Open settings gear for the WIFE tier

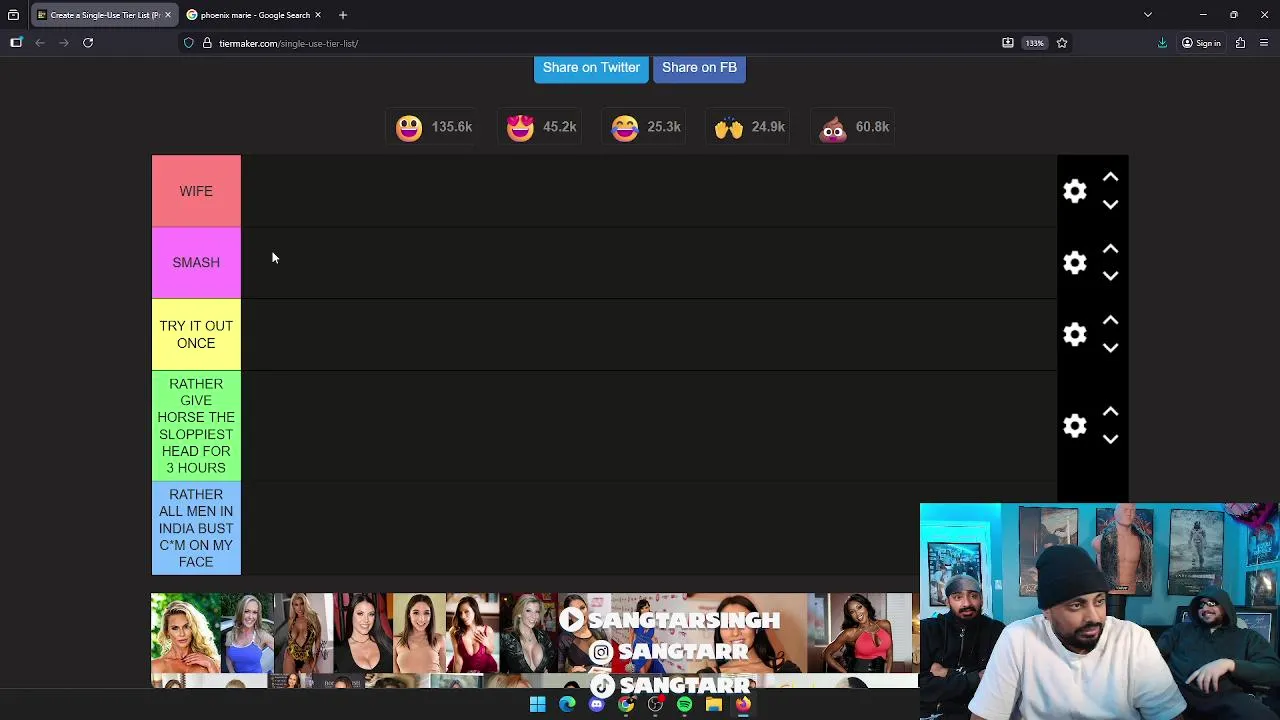point(1075,191)
